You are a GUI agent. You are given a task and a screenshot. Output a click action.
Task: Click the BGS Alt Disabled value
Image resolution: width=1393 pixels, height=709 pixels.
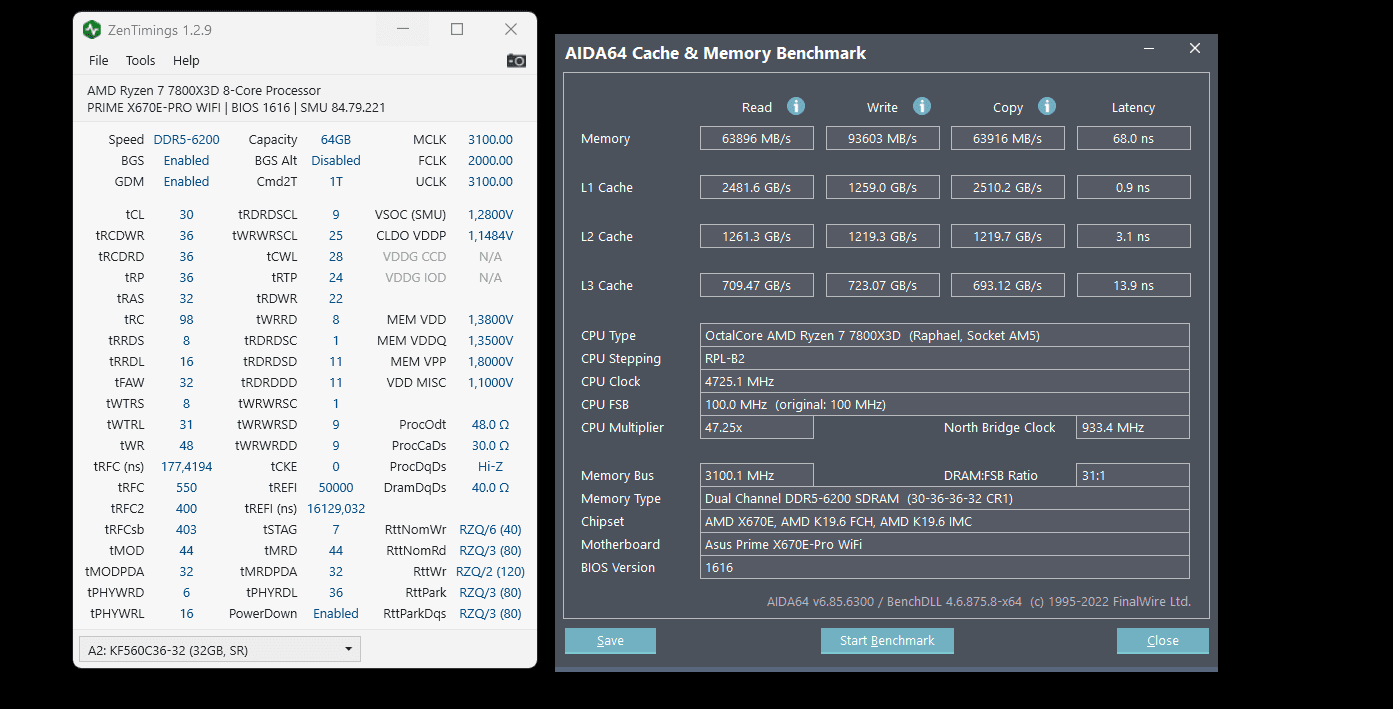(x=336, y=160)
